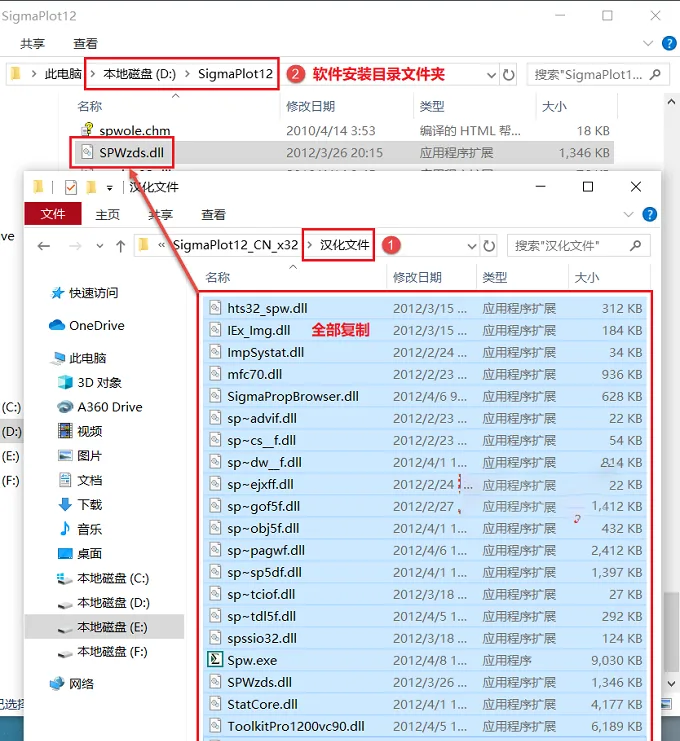Screen dimensions: 680x741
Task: Click new folder icon in quick access toolbar
Action: pyautogui.click(x=92, y=188)
